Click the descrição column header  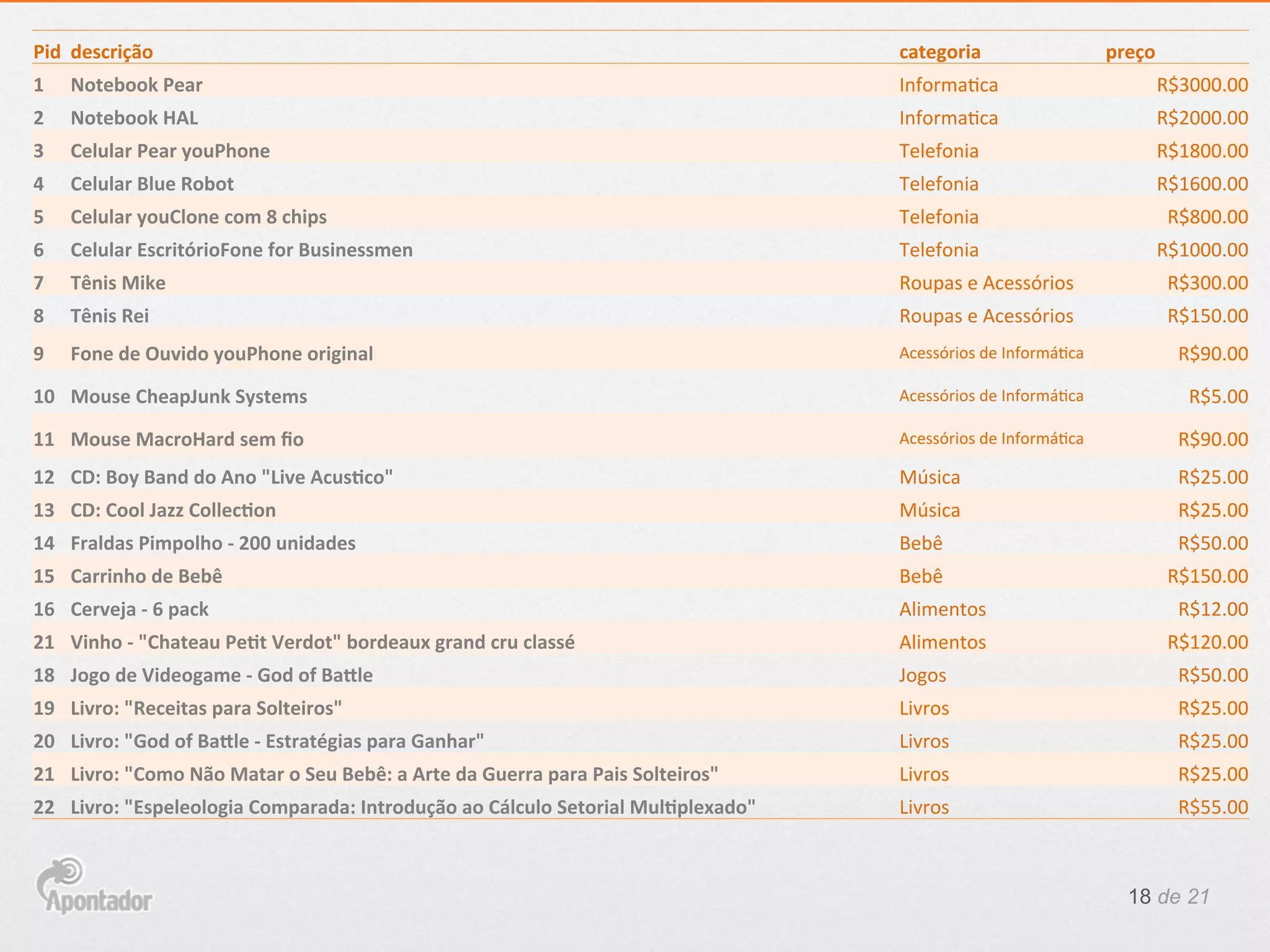pos(112,52)
